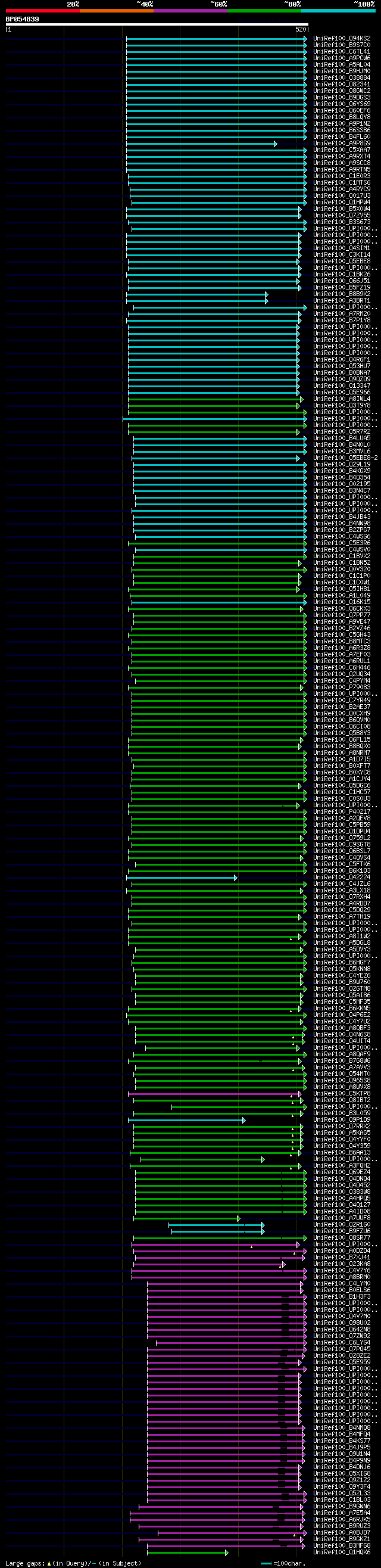Image resolution: width=381 pixels, height=1568 pixels.
Task: Select hit label UniRef100_A7TH19
Action: pos(342,917)
